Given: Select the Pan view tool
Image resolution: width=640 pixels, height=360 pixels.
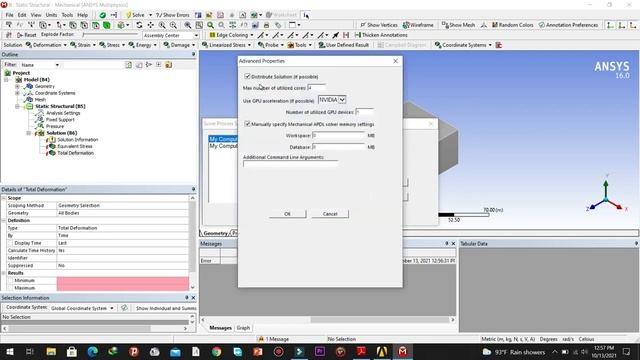Looking at the screenshot, I should coord(151,25).
